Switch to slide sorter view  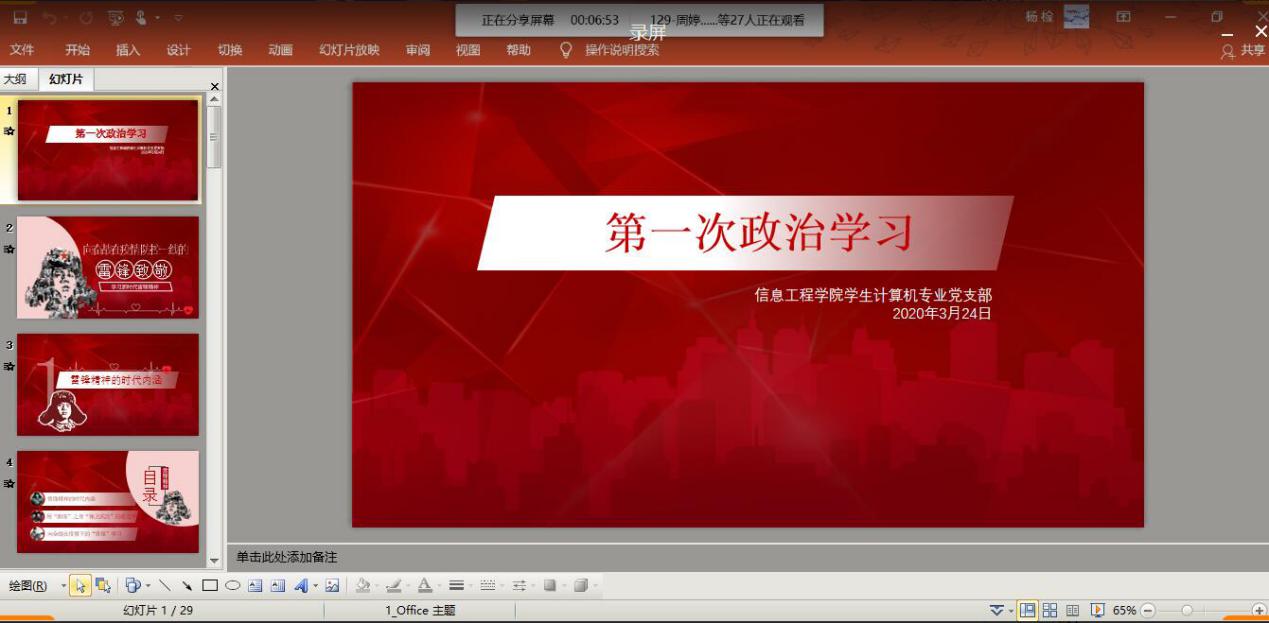click(x=1050, y=610)
